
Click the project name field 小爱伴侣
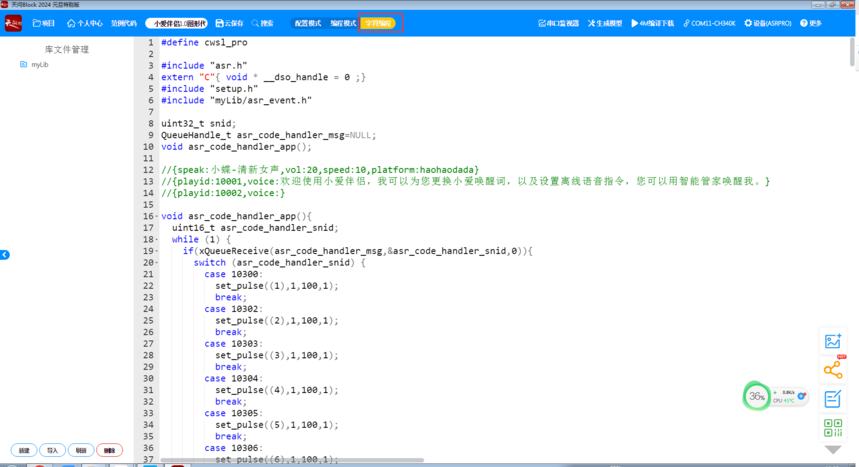pyautogui.click(x=176, y=24)
